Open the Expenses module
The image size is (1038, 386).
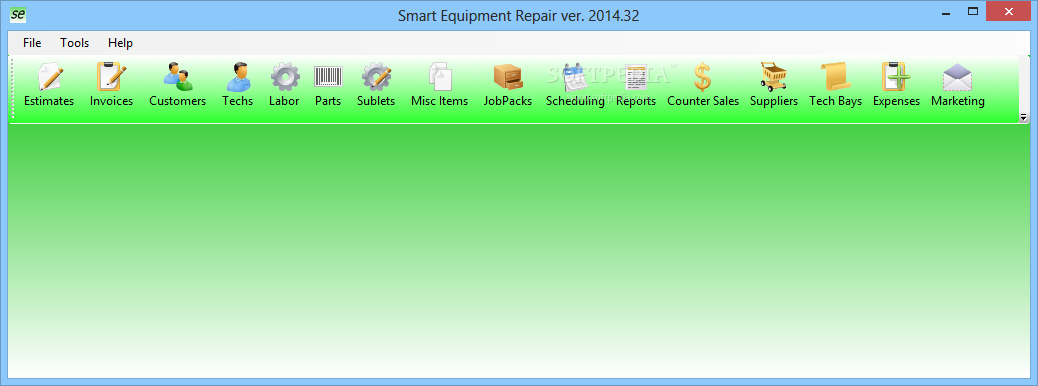click(x=896, y=85)
